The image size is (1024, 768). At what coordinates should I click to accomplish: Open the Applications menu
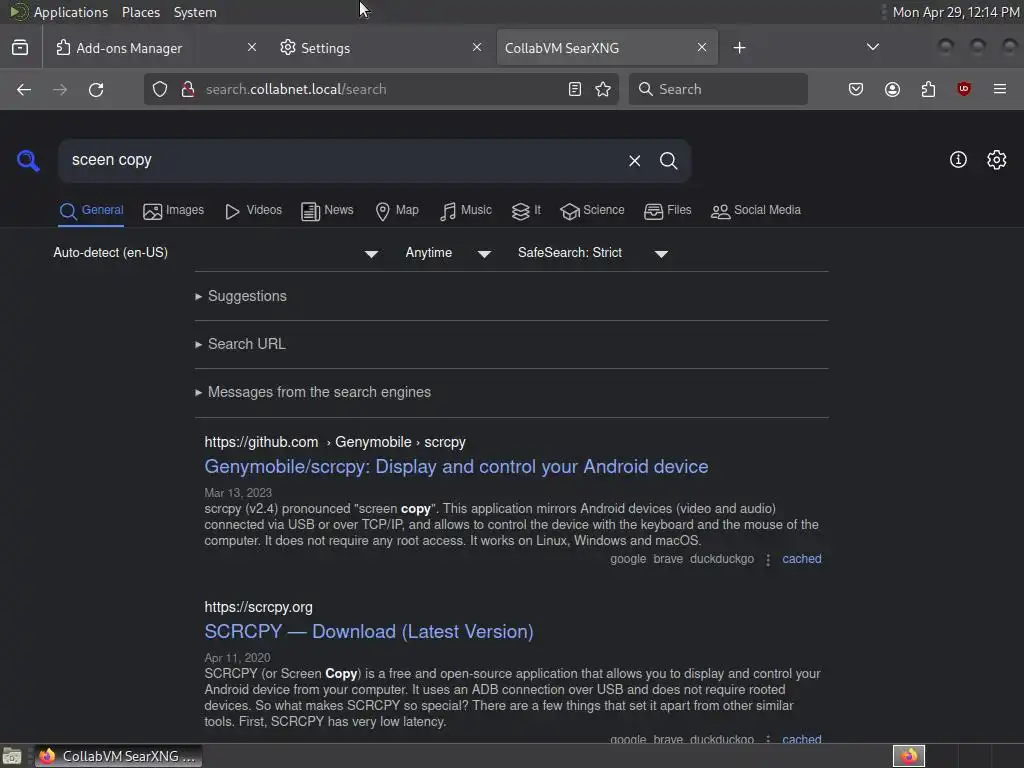71,12
